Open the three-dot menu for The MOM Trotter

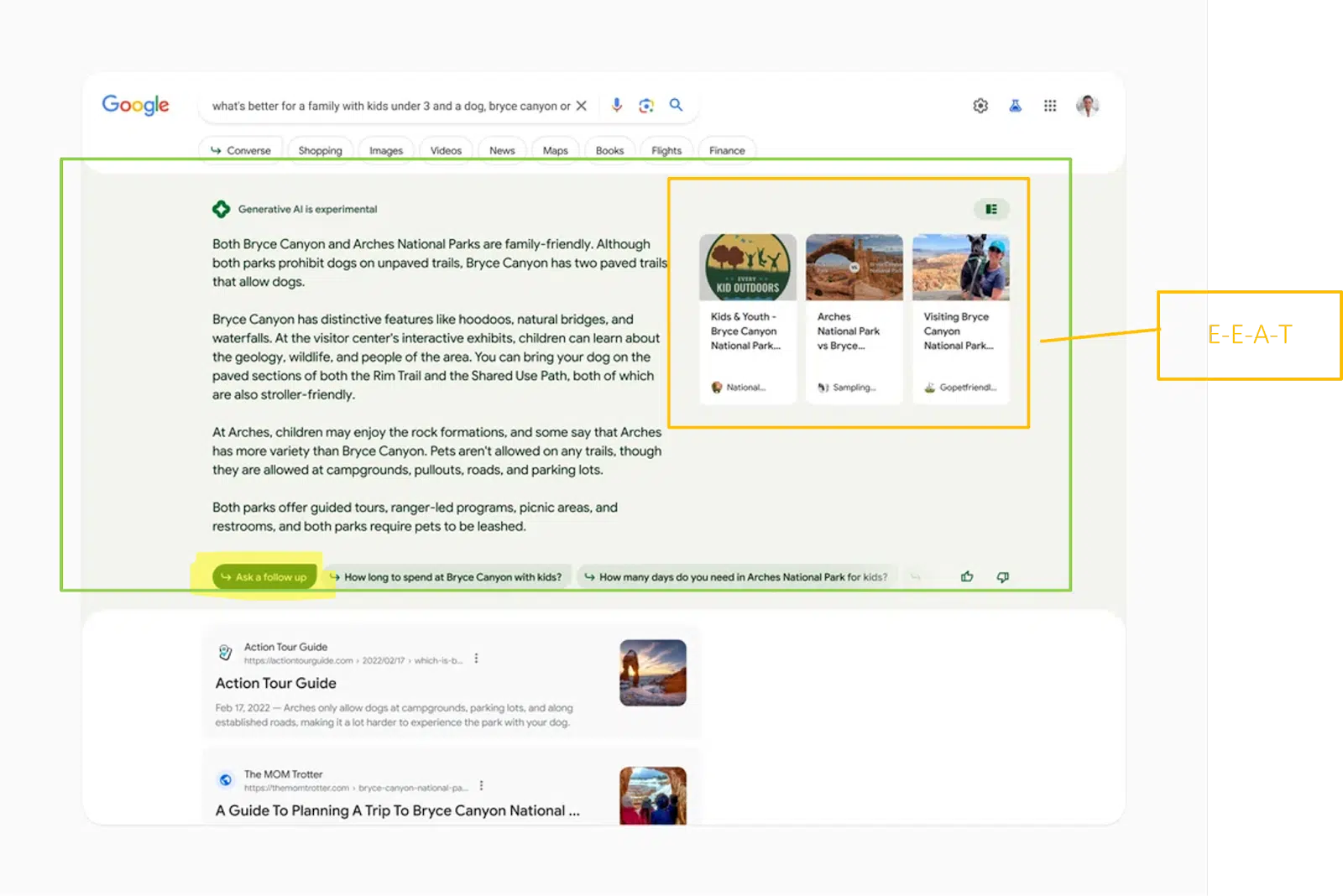click(481, 786)
